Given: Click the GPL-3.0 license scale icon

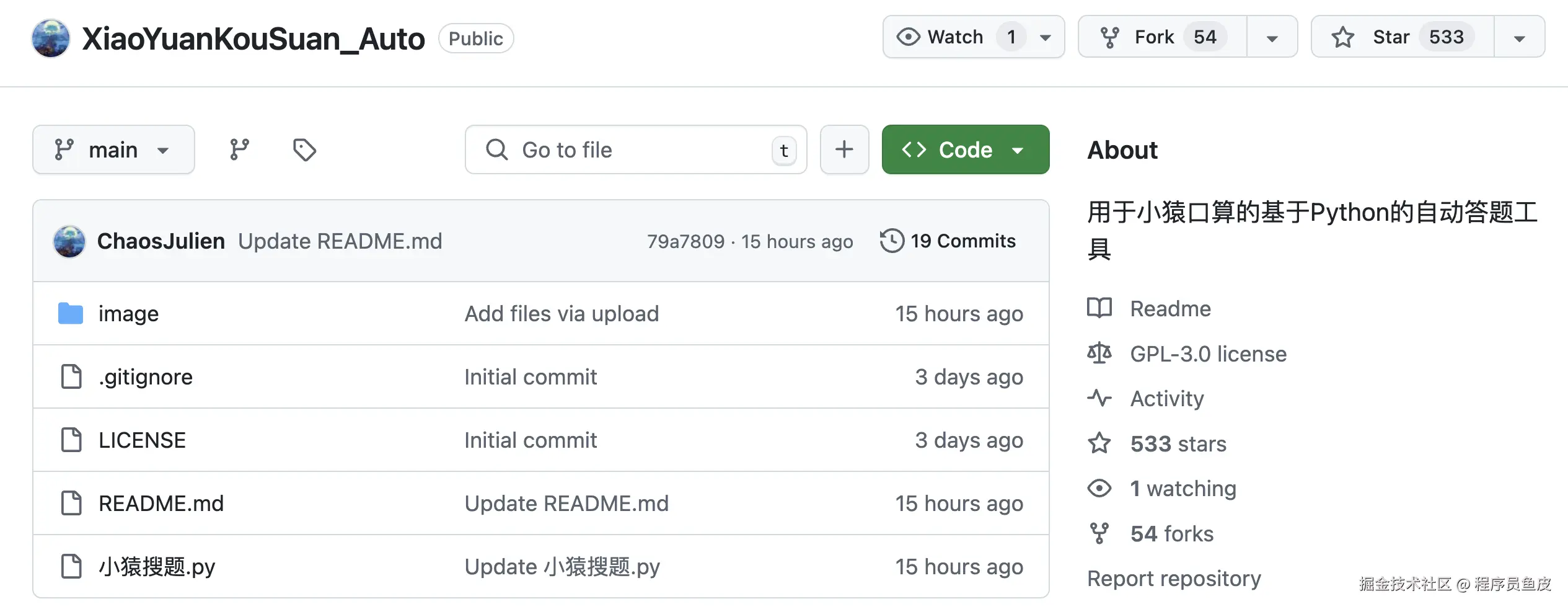Looking at the screenshot, I should (x=1099, y=353).
